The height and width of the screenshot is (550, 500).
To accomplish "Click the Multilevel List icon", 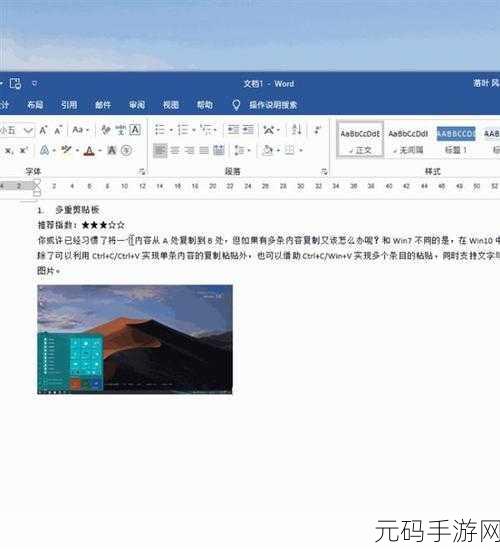I will 207,130.
